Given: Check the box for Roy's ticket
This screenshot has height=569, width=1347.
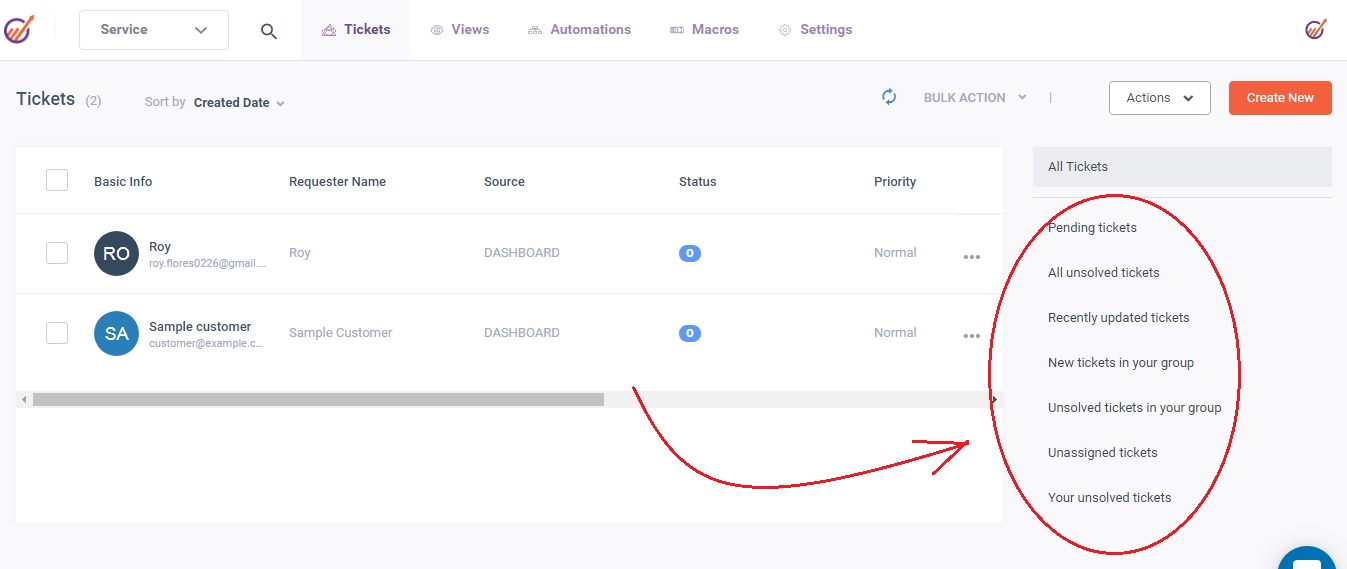Looking at the screenshot, I should (x=57, y=253).
